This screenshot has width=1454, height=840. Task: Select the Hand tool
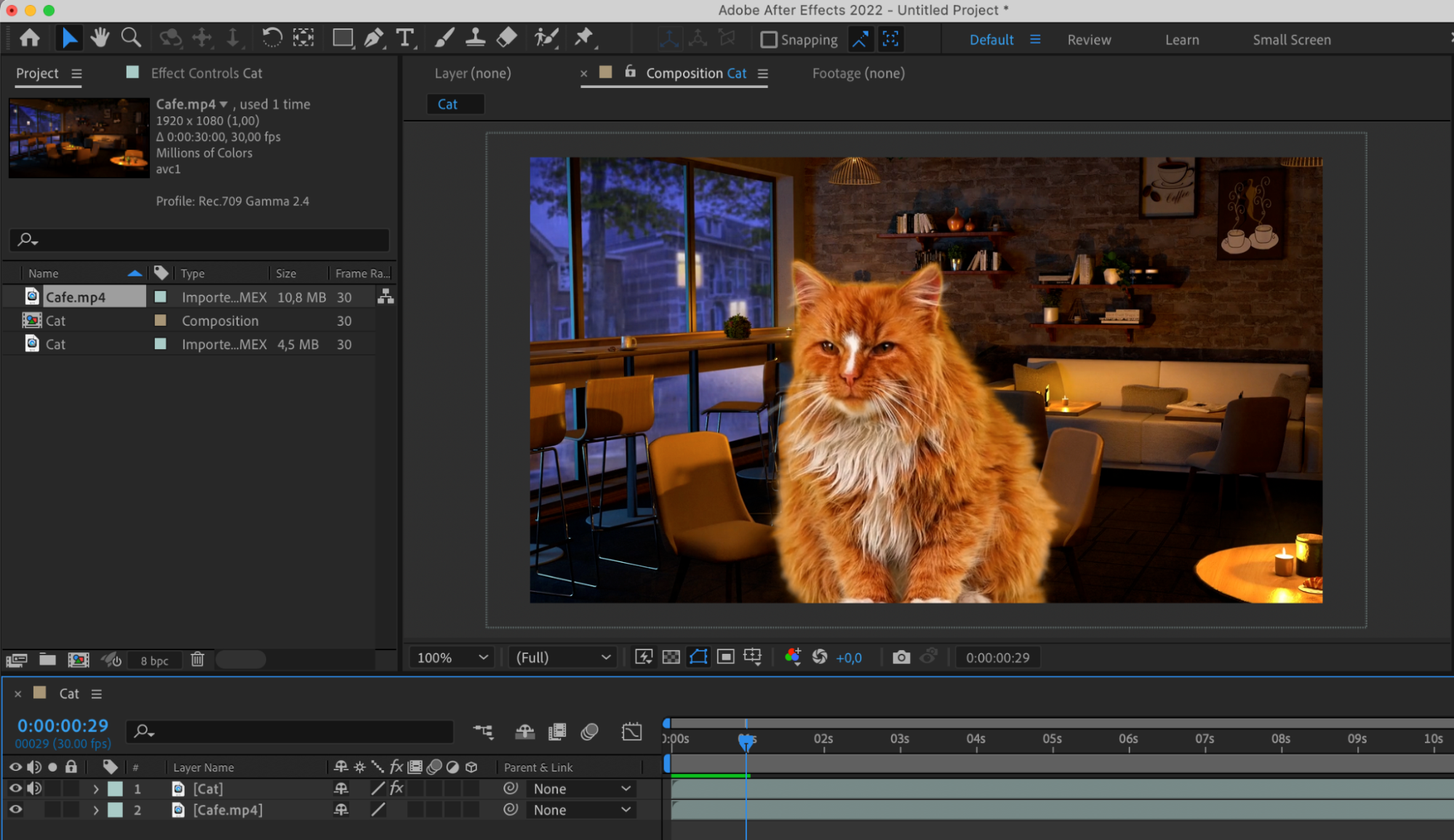point(100,38)
